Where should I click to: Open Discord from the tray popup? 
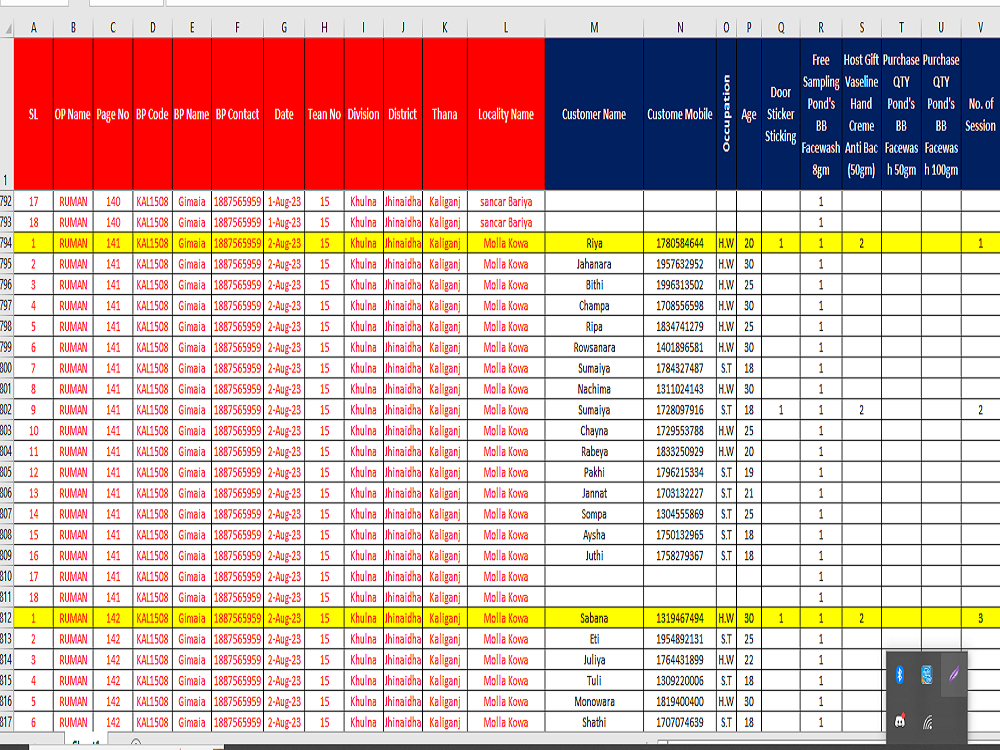[x=900, y=721]
